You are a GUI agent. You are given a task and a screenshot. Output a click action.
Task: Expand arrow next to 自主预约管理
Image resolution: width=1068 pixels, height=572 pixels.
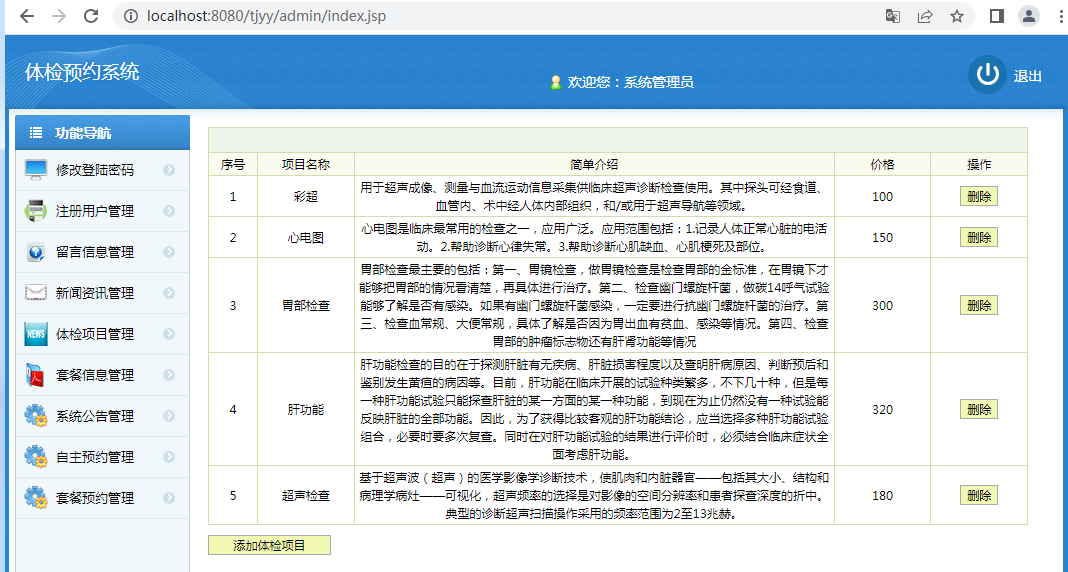(x=169, y=456)
